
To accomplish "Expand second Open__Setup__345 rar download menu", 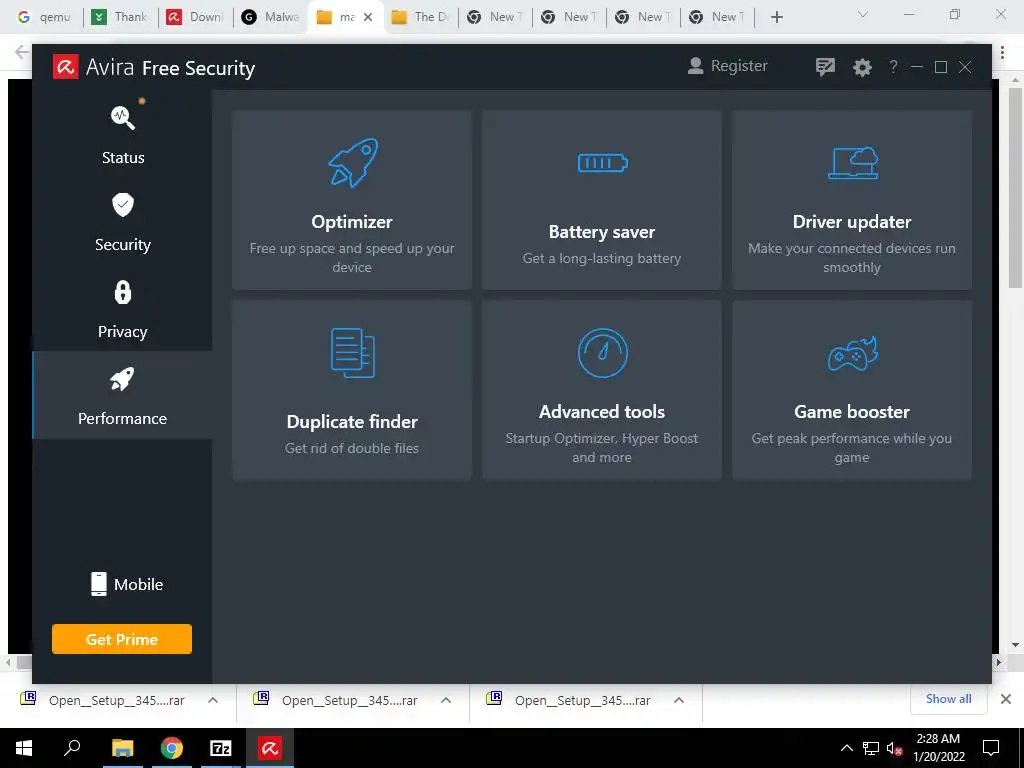I will click(446, 700).
